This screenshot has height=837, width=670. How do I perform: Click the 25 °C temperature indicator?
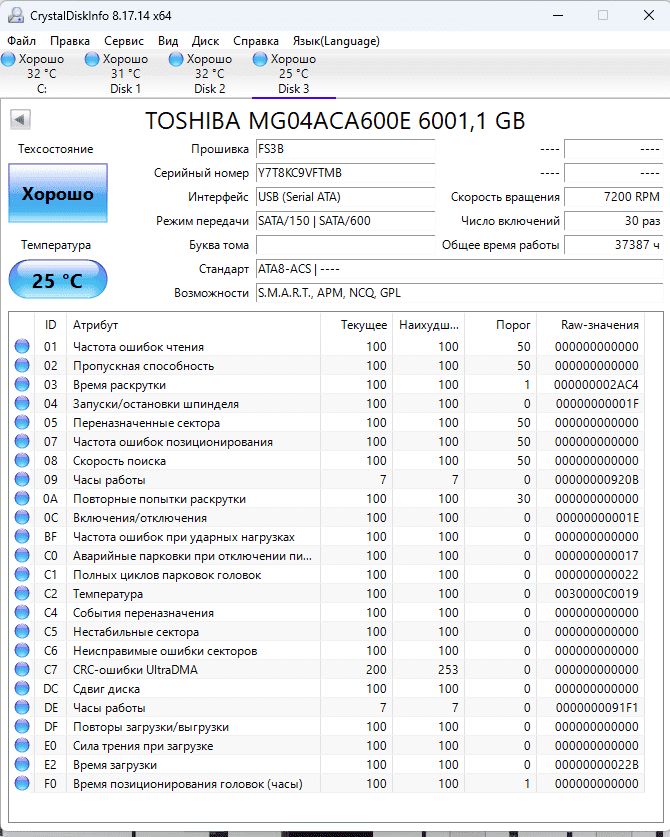click(x=57, y=280)
